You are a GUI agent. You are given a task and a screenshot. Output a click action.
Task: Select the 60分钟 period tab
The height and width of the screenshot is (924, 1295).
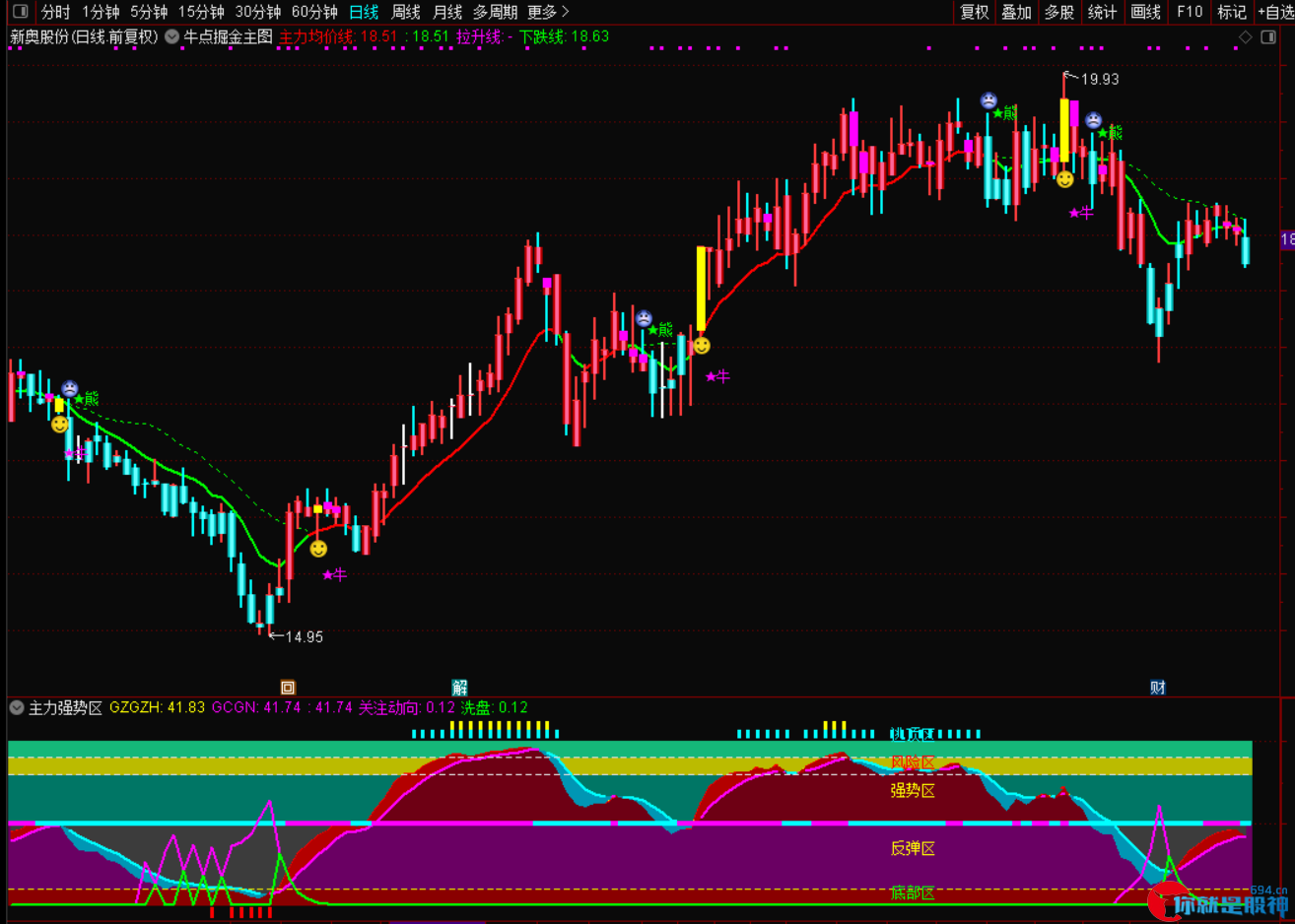point(315,12)
